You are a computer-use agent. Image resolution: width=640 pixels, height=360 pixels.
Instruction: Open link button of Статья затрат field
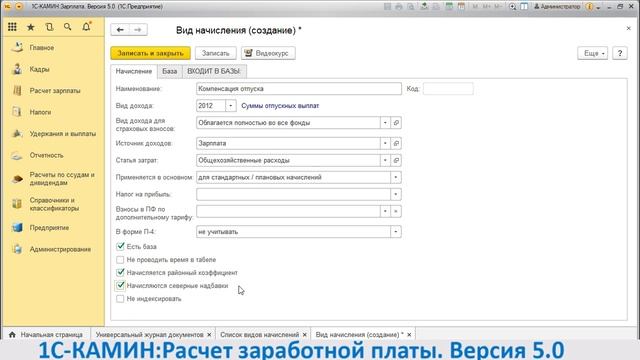click(x=396, y=160)
